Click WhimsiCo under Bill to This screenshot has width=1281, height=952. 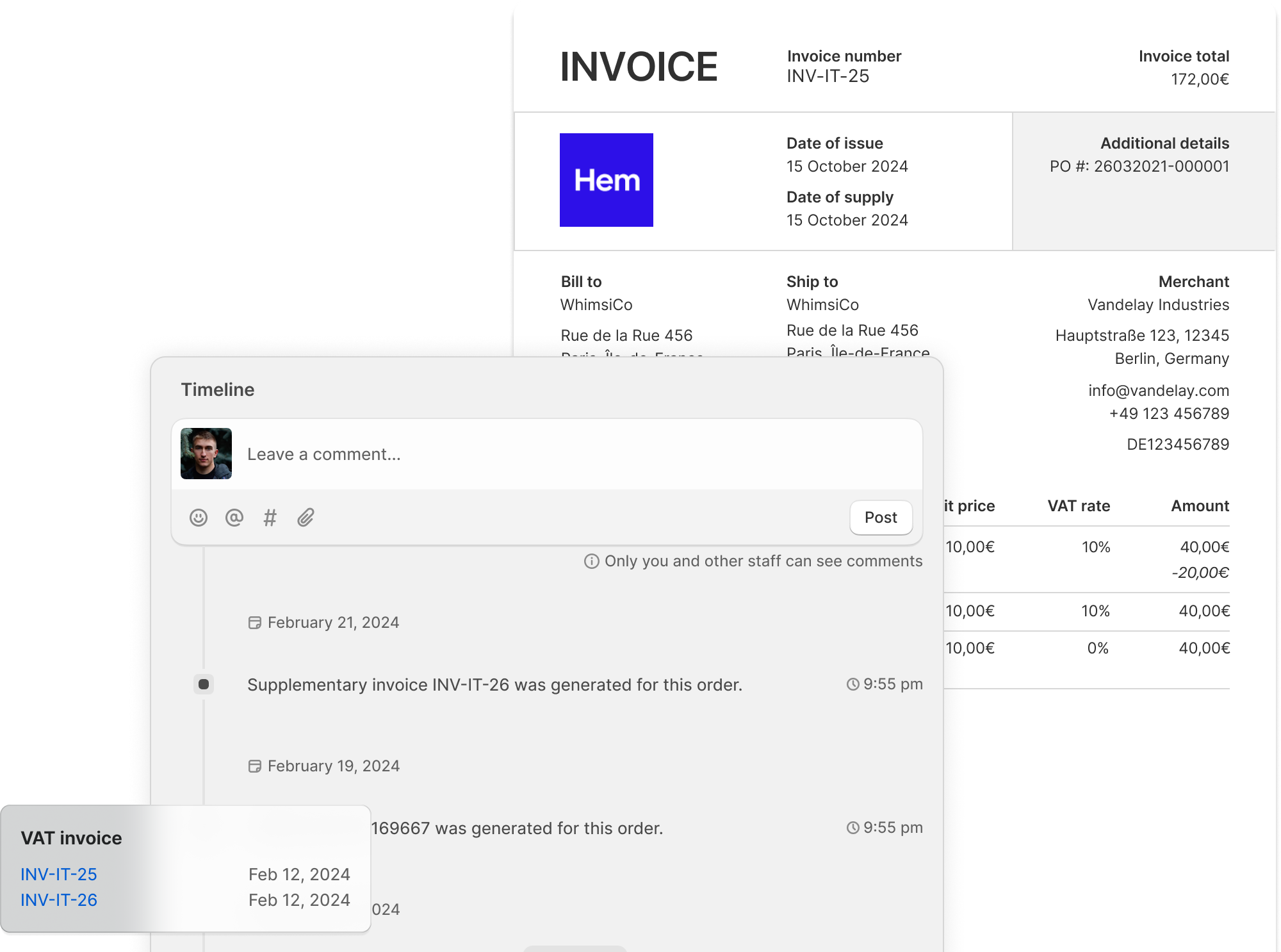pos(596,305)
